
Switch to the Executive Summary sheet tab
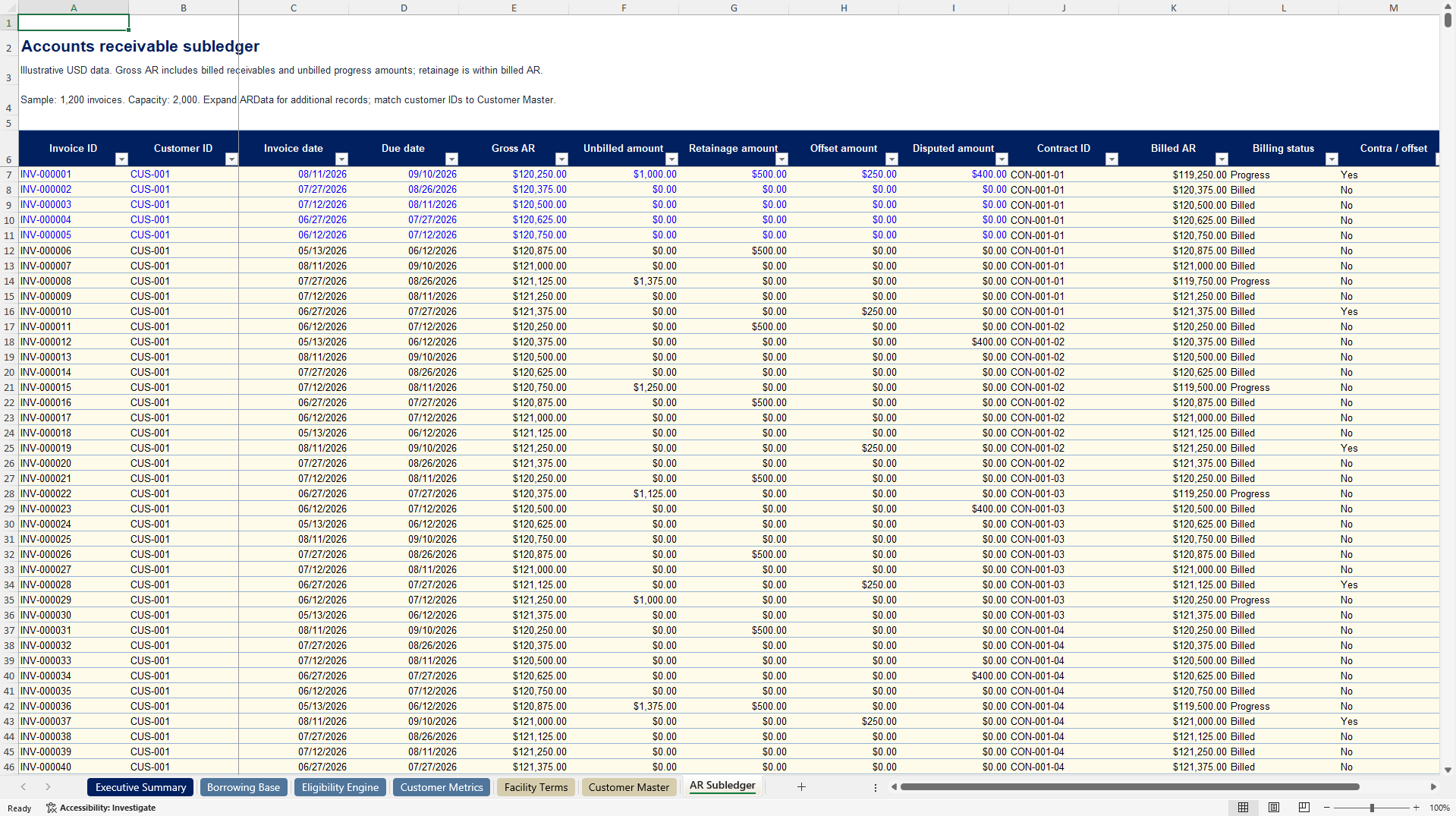tap(140, 787)
